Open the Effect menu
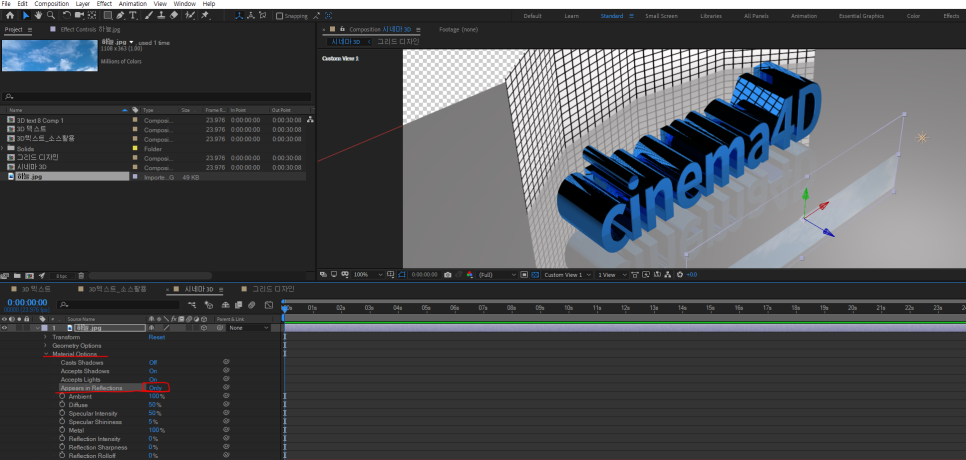Image resolution: width=966 pixels, height=460 pixels. [104, 4]
